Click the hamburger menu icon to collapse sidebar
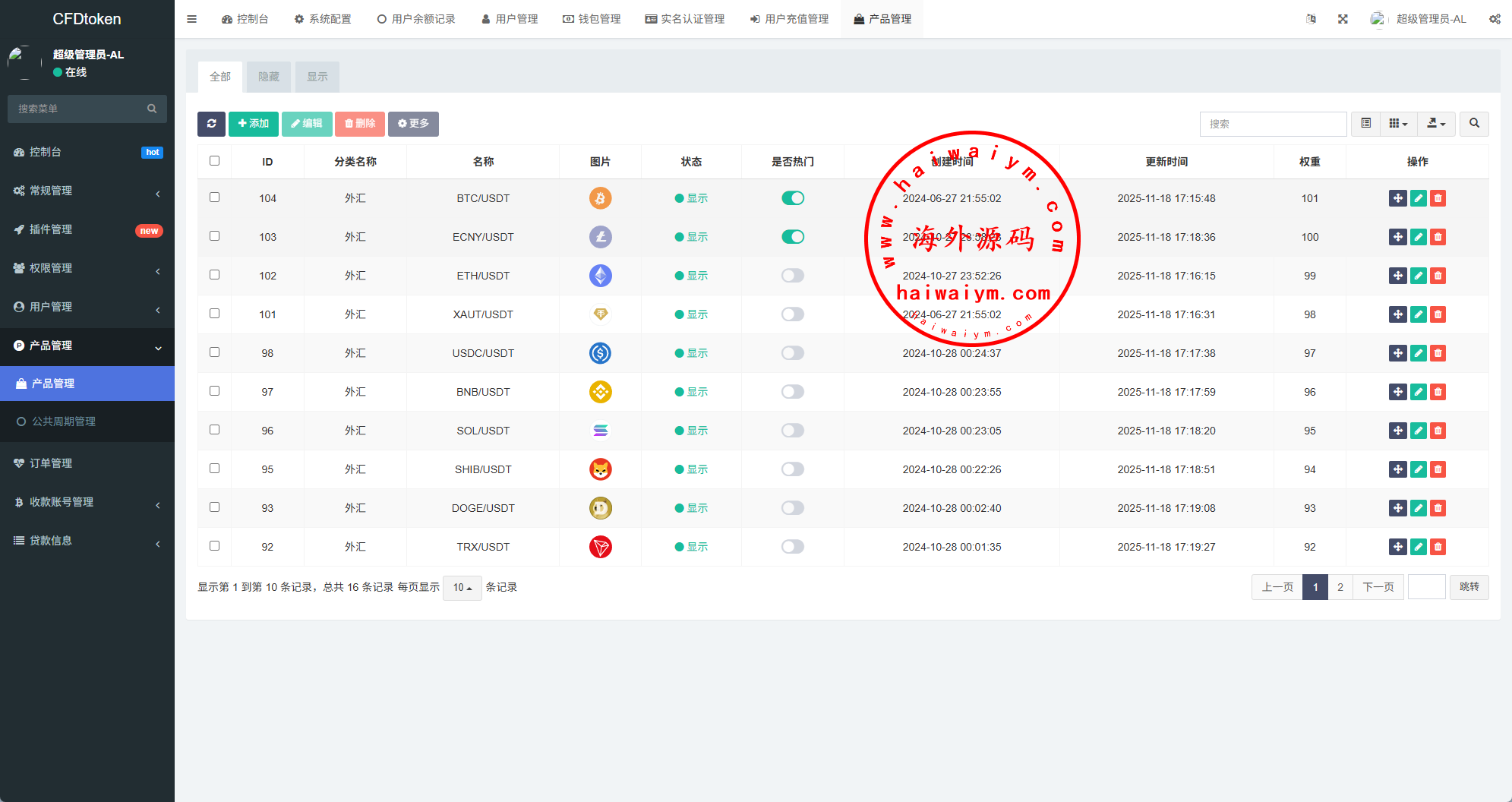The image size is (1512, 802). 192,19
